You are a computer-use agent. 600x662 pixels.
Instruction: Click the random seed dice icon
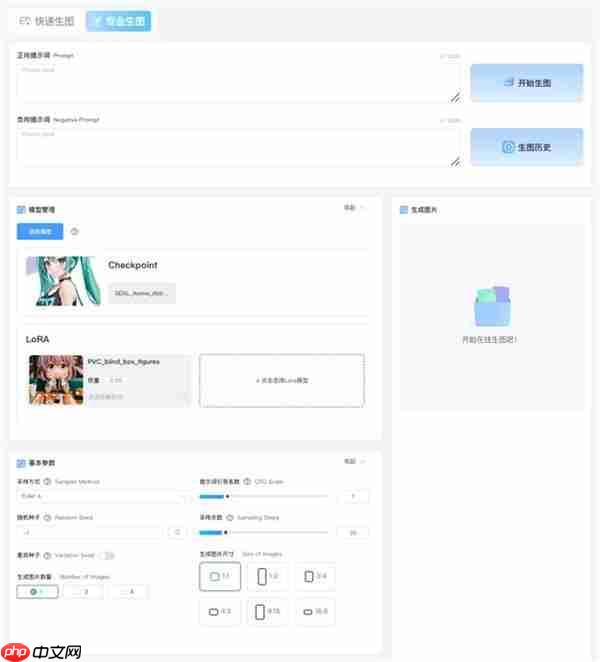[178, 532]
